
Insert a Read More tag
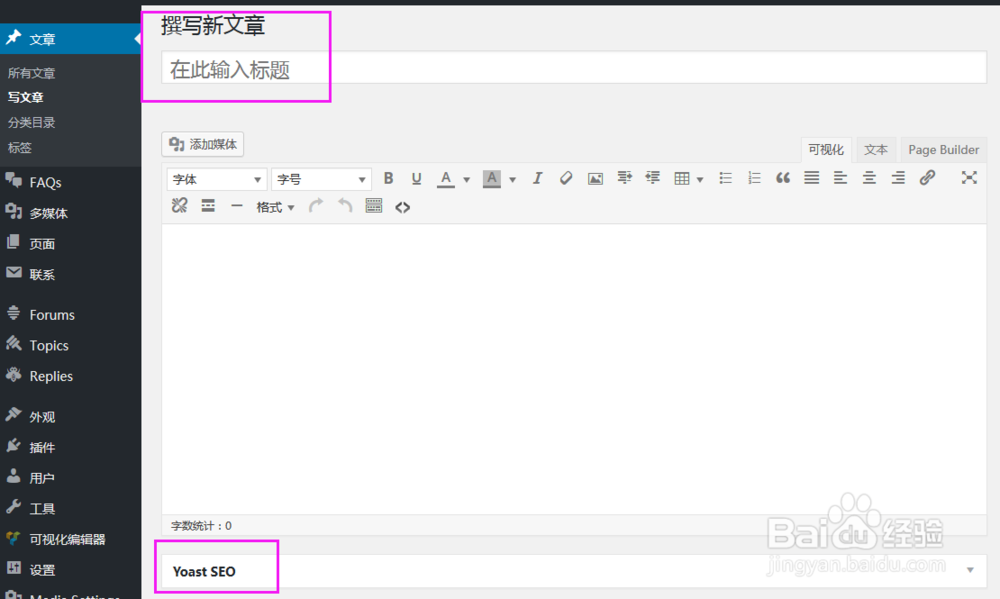point(208,205)
